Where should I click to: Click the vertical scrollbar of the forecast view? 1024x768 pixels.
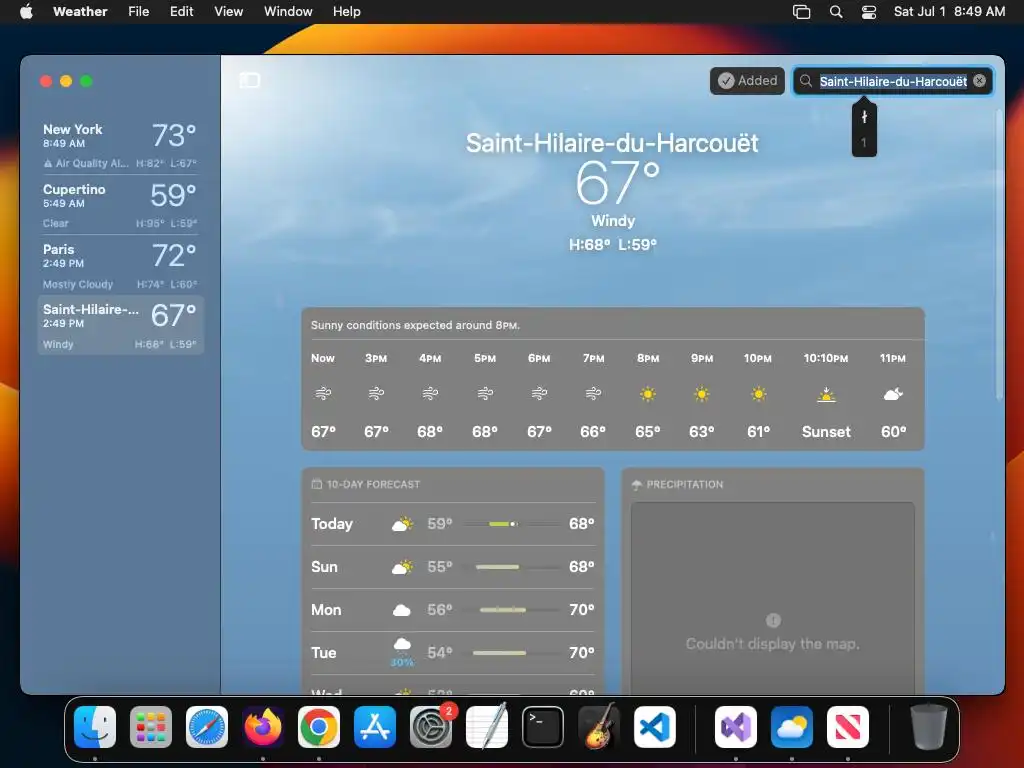coord(999,255)
